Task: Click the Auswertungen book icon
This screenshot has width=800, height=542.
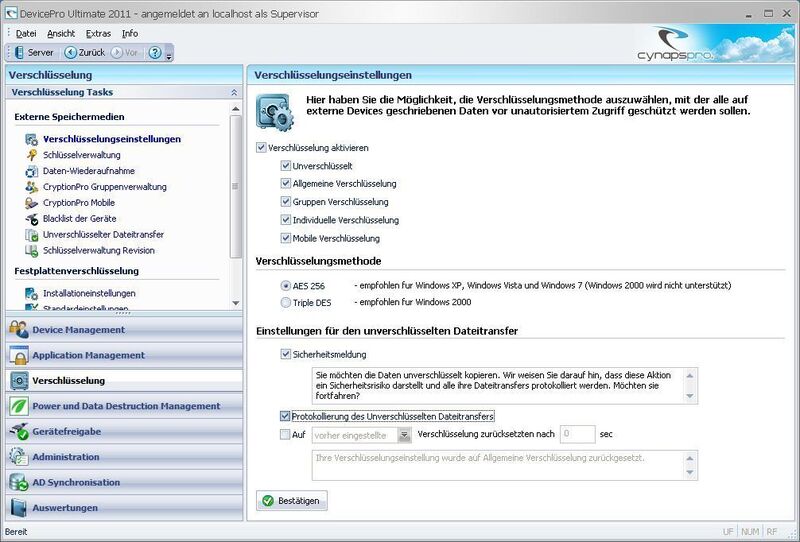Action: click(x=19, y=508)
